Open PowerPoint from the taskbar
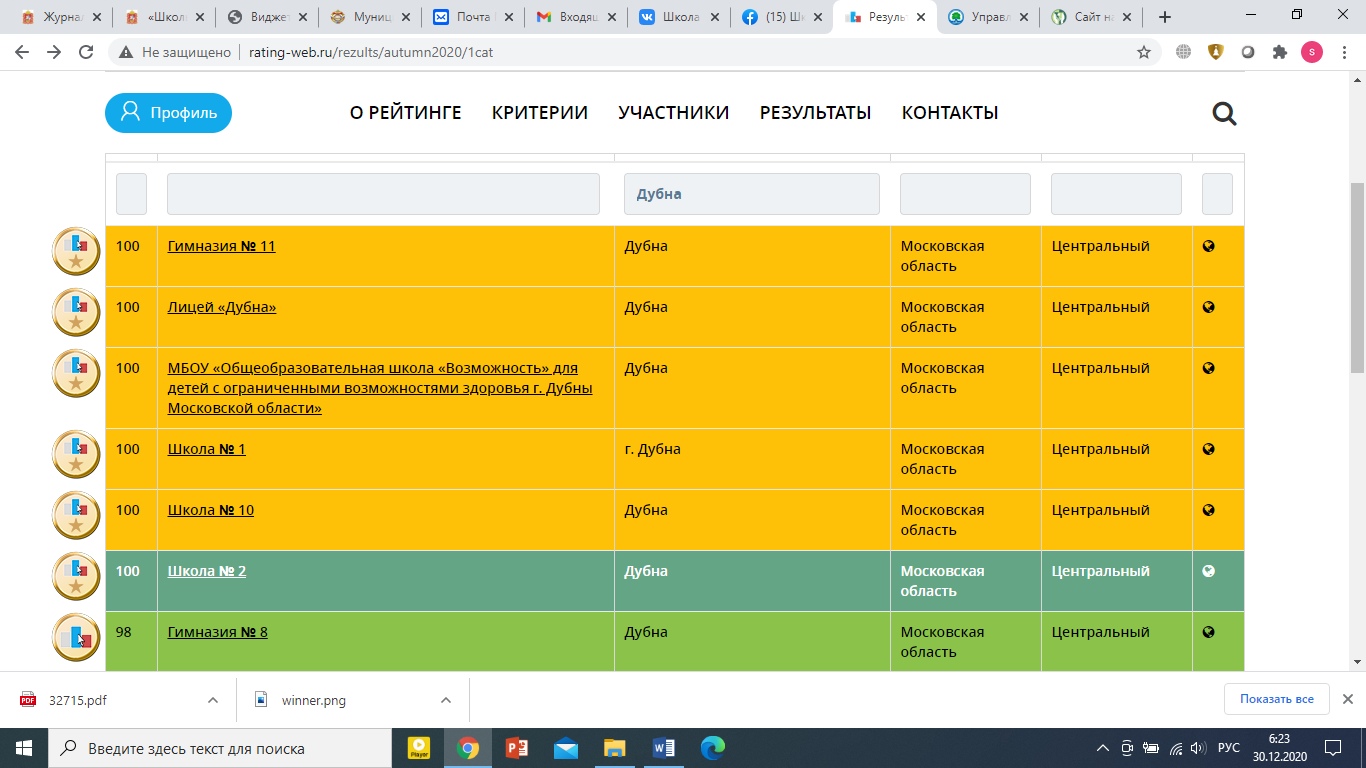The height and width of the screenshot is (768, 1366). [x=517, y=747]
